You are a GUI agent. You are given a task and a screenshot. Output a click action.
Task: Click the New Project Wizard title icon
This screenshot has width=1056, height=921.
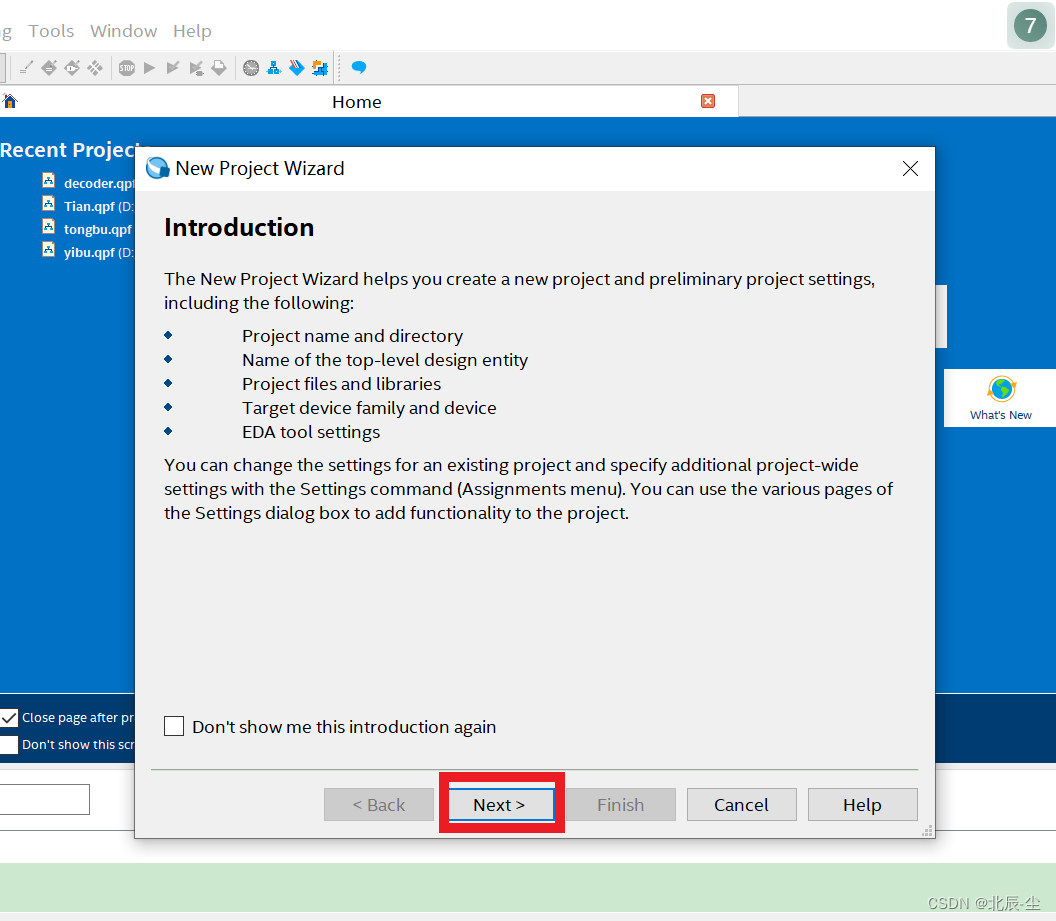pyautogui.click(x=158, y=168)
